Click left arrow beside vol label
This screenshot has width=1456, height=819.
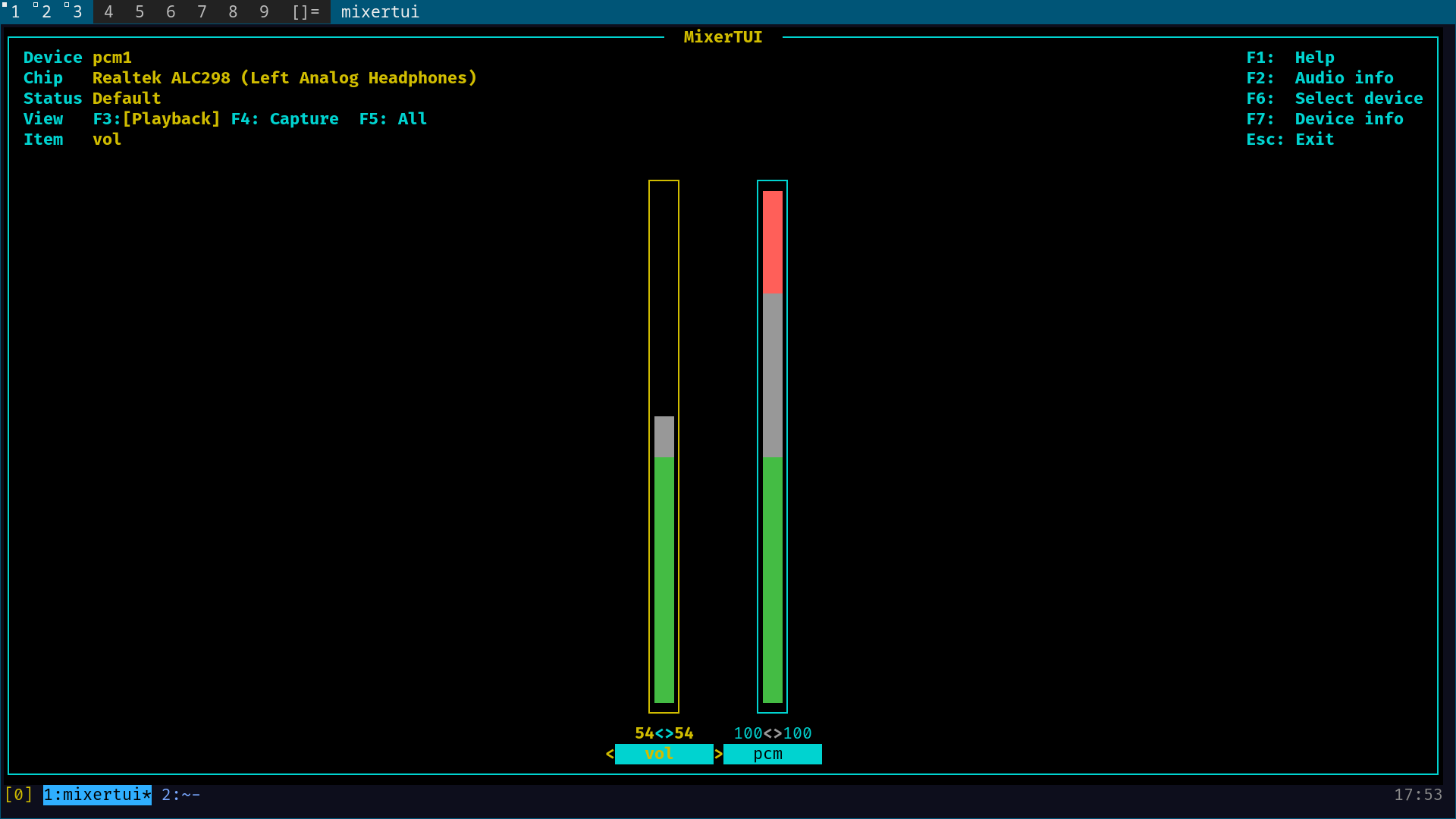[x=610, y=754]
